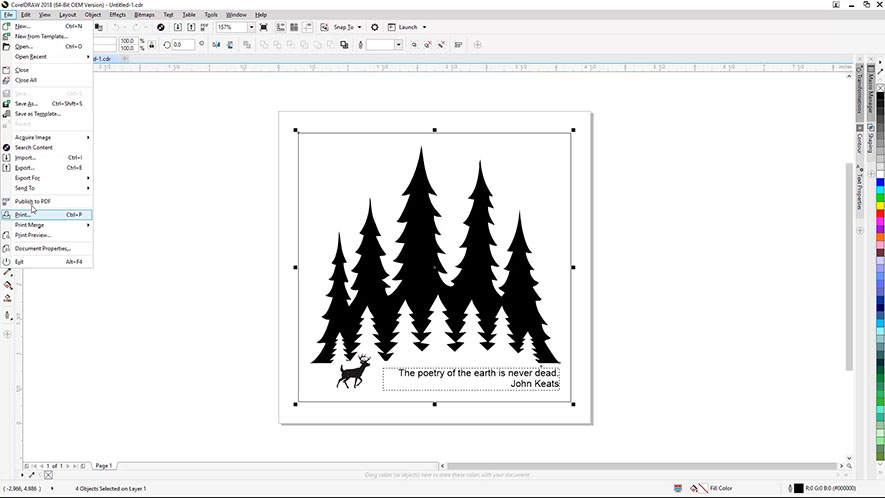Click the Import icon in the toolbar

[x=177, y=27]
